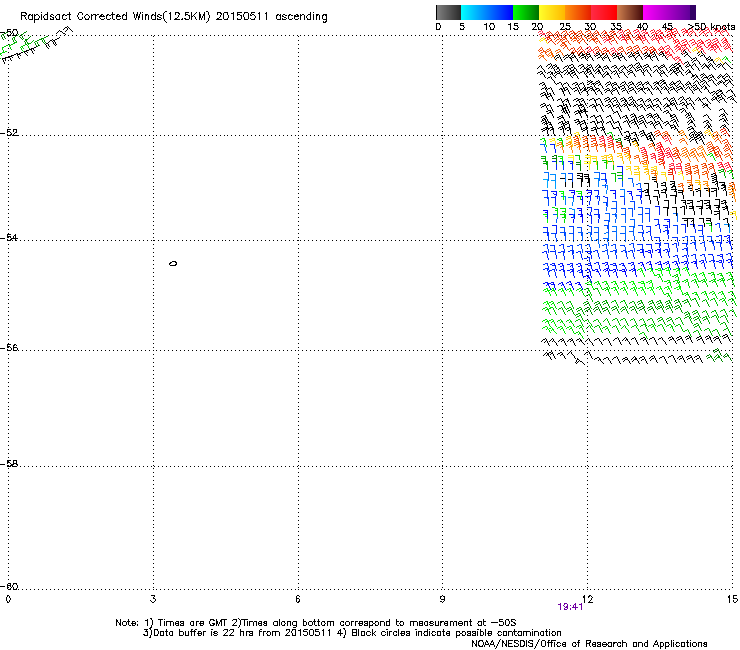Click the small black contamination circle
Viewport: 740px width, 650px height.
pyautogui.click(x=173, y=263)
